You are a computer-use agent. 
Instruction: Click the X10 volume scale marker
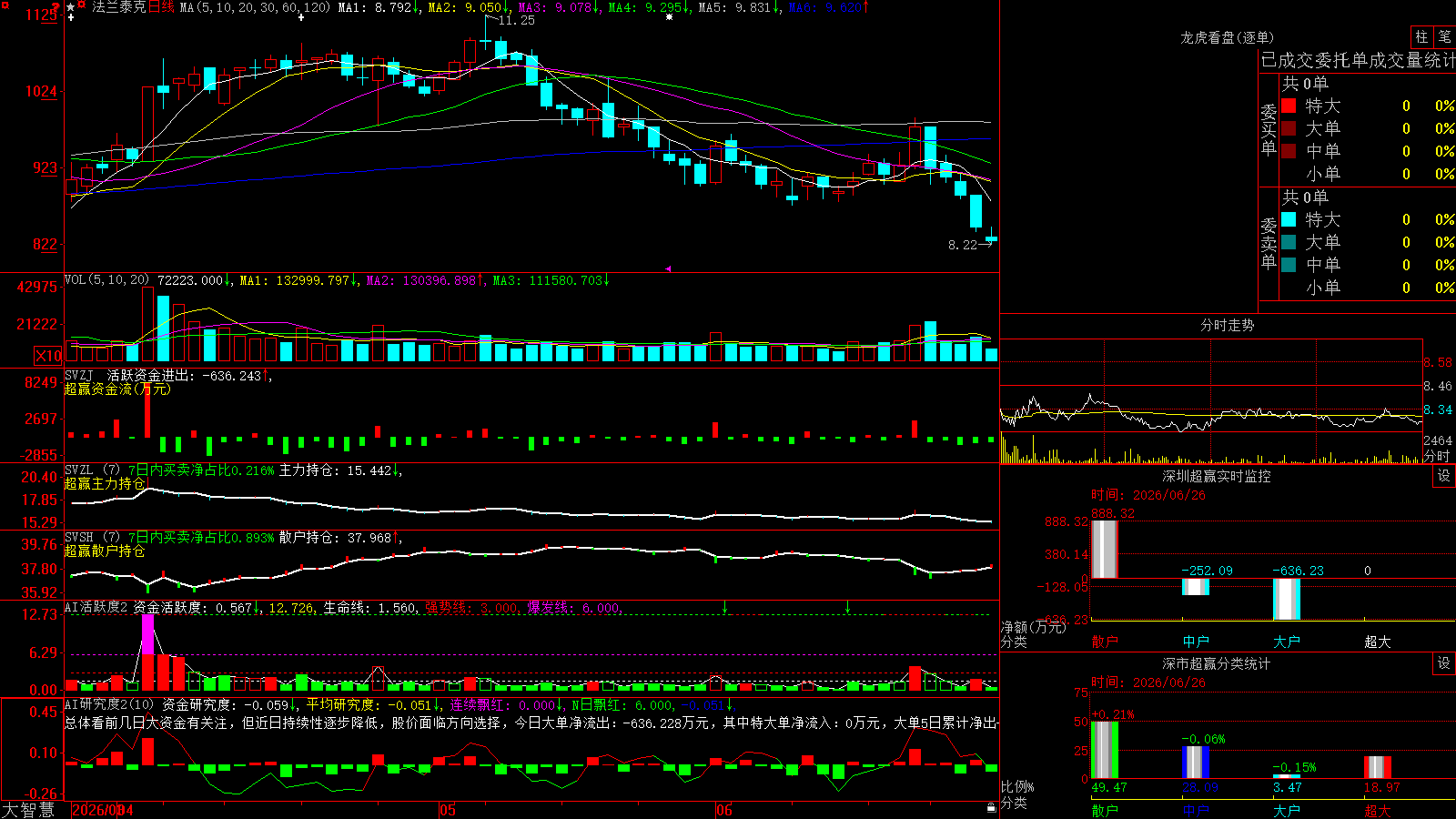pos(48,356)
